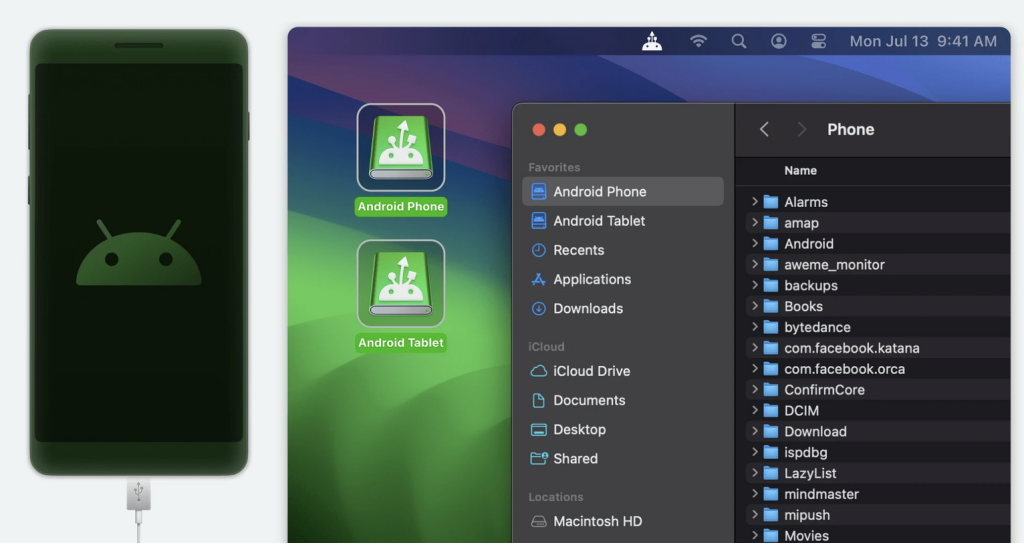Open the Wi-Fi status menu

coord(698,41)
